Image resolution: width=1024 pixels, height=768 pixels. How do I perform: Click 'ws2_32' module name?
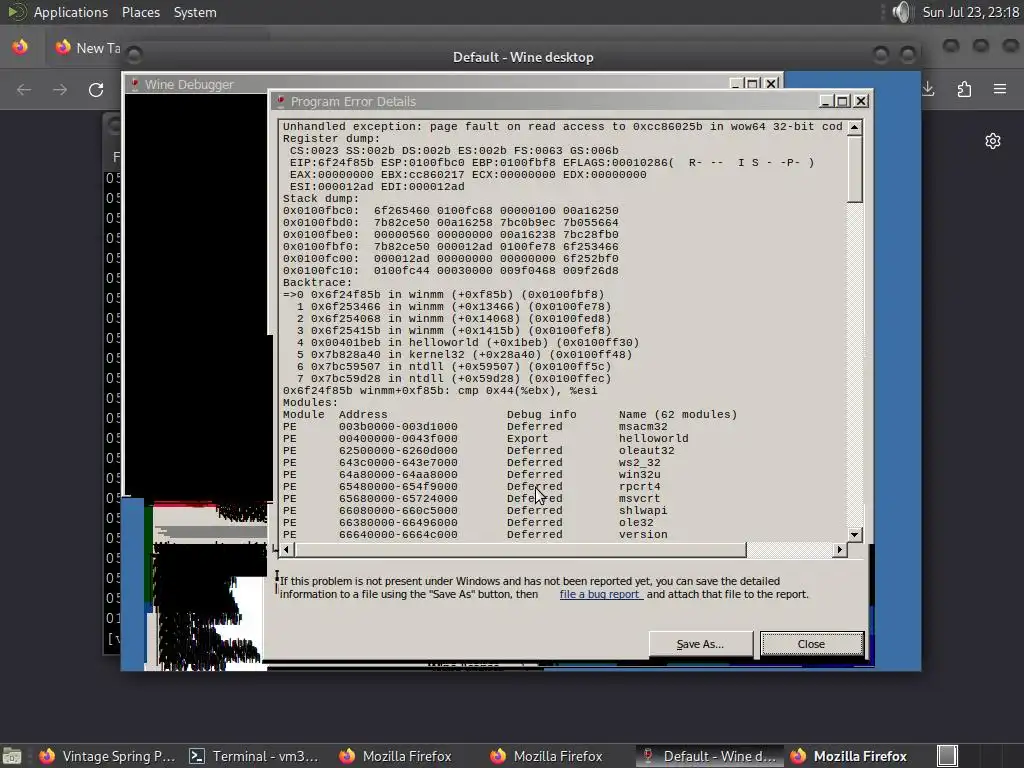click(x=639, y=462)
